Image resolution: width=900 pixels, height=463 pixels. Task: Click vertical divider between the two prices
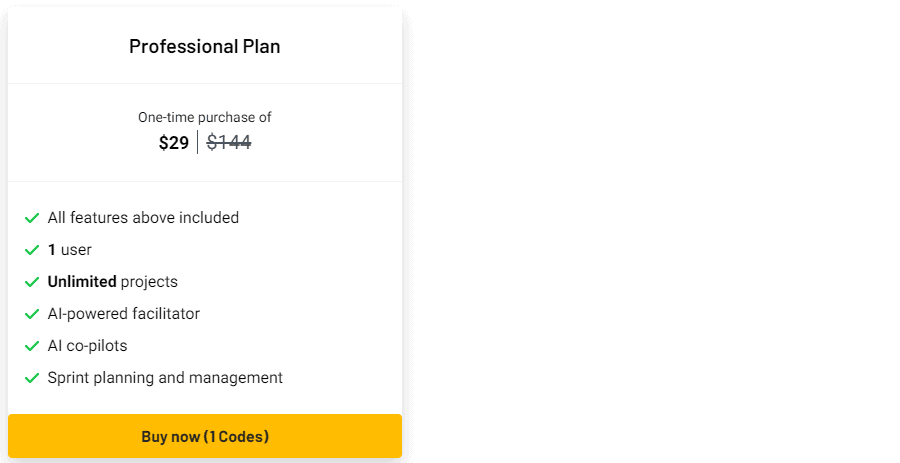[198, 143]
